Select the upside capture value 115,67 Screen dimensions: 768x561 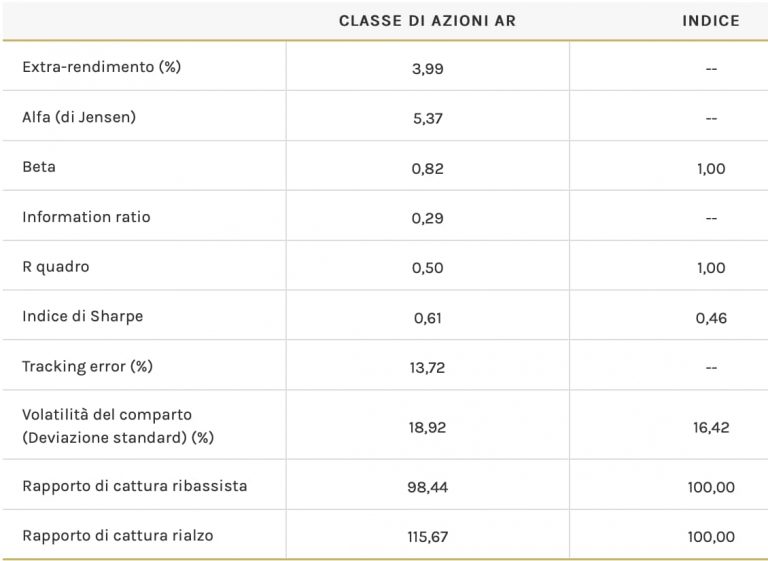(x=427, y=537)
